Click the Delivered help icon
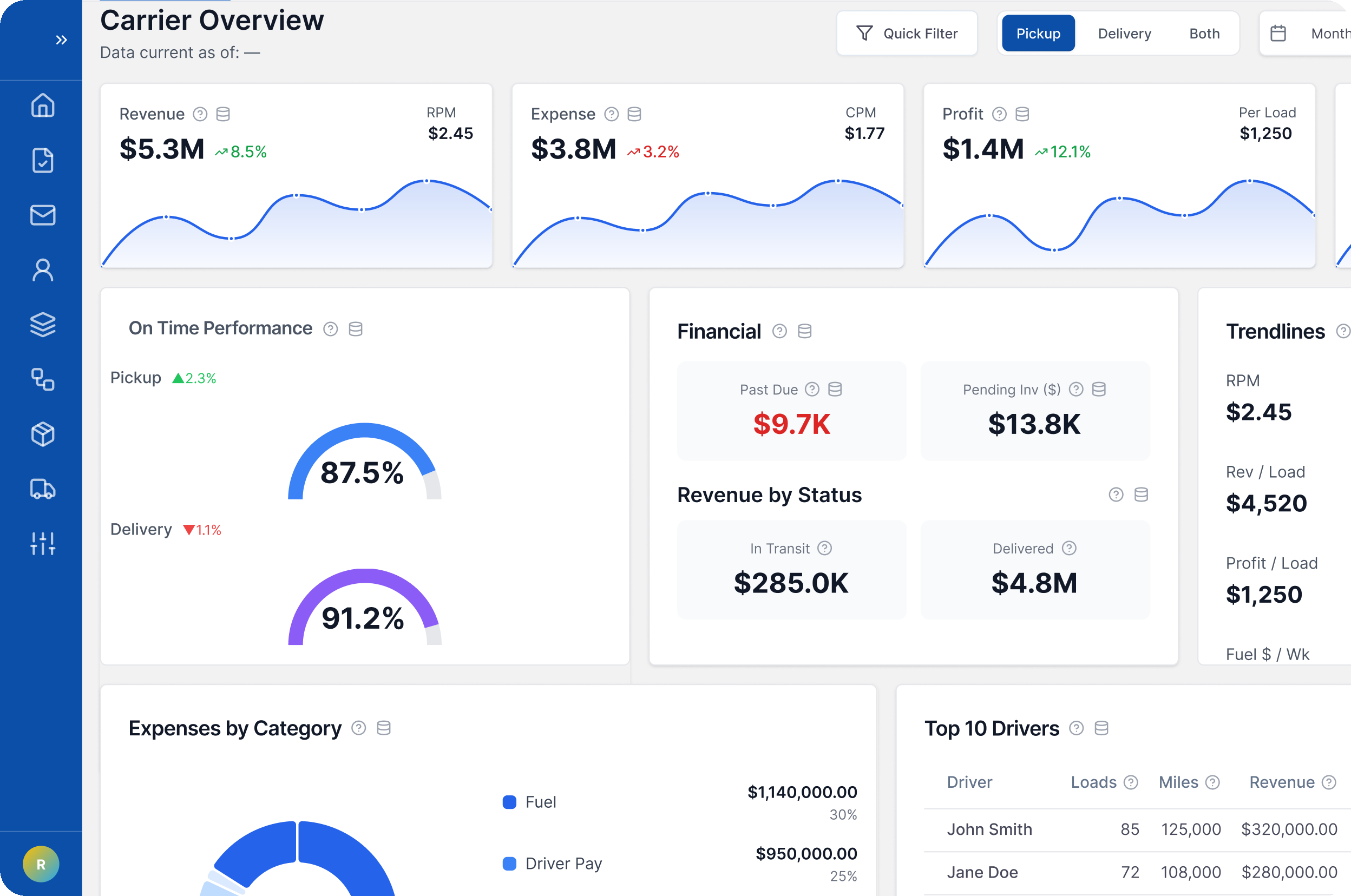This screenshot has height=896, width=1351. pos(1069,549)
